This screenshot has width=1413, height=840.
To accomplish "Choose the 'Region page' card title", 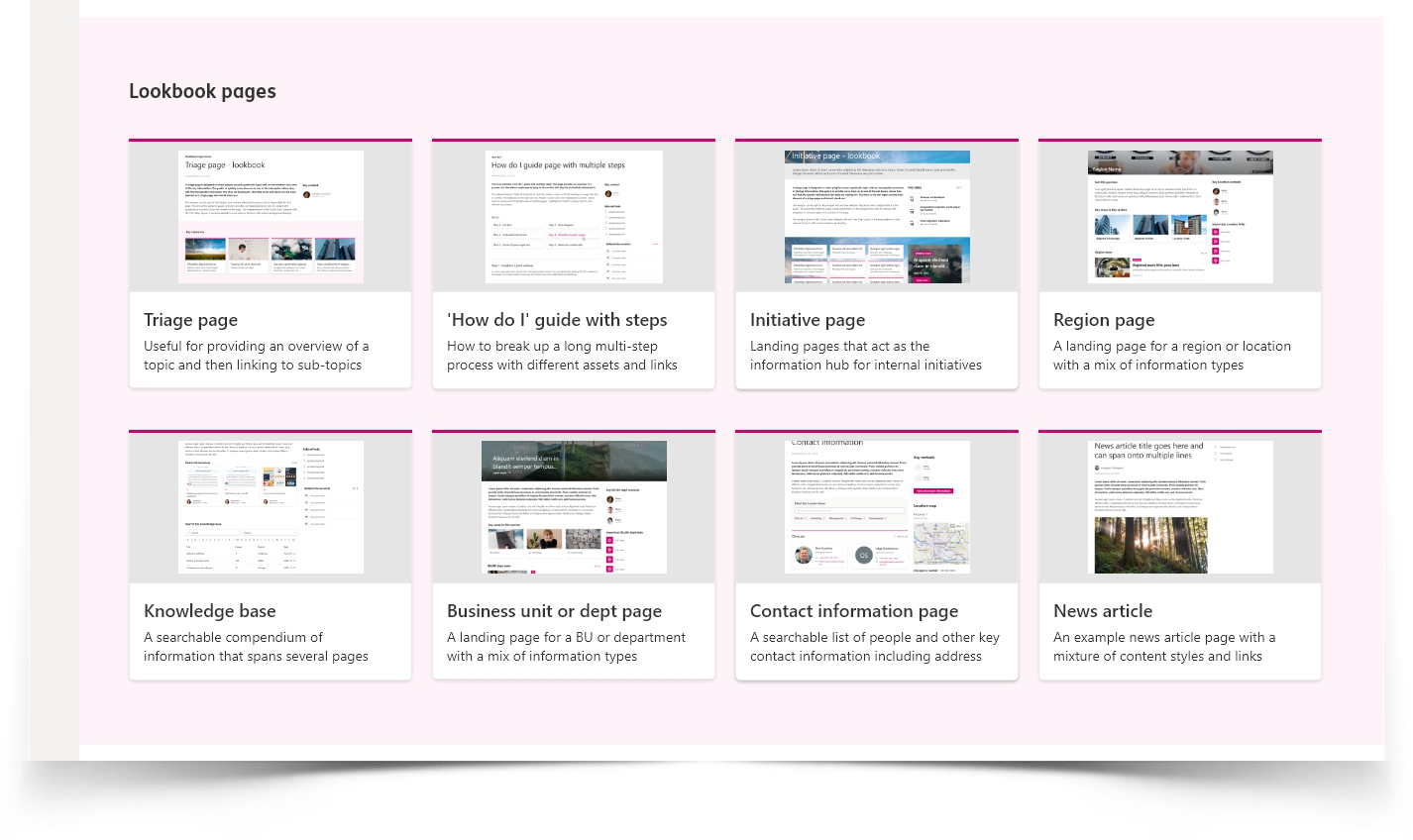I will point(1104,320).
